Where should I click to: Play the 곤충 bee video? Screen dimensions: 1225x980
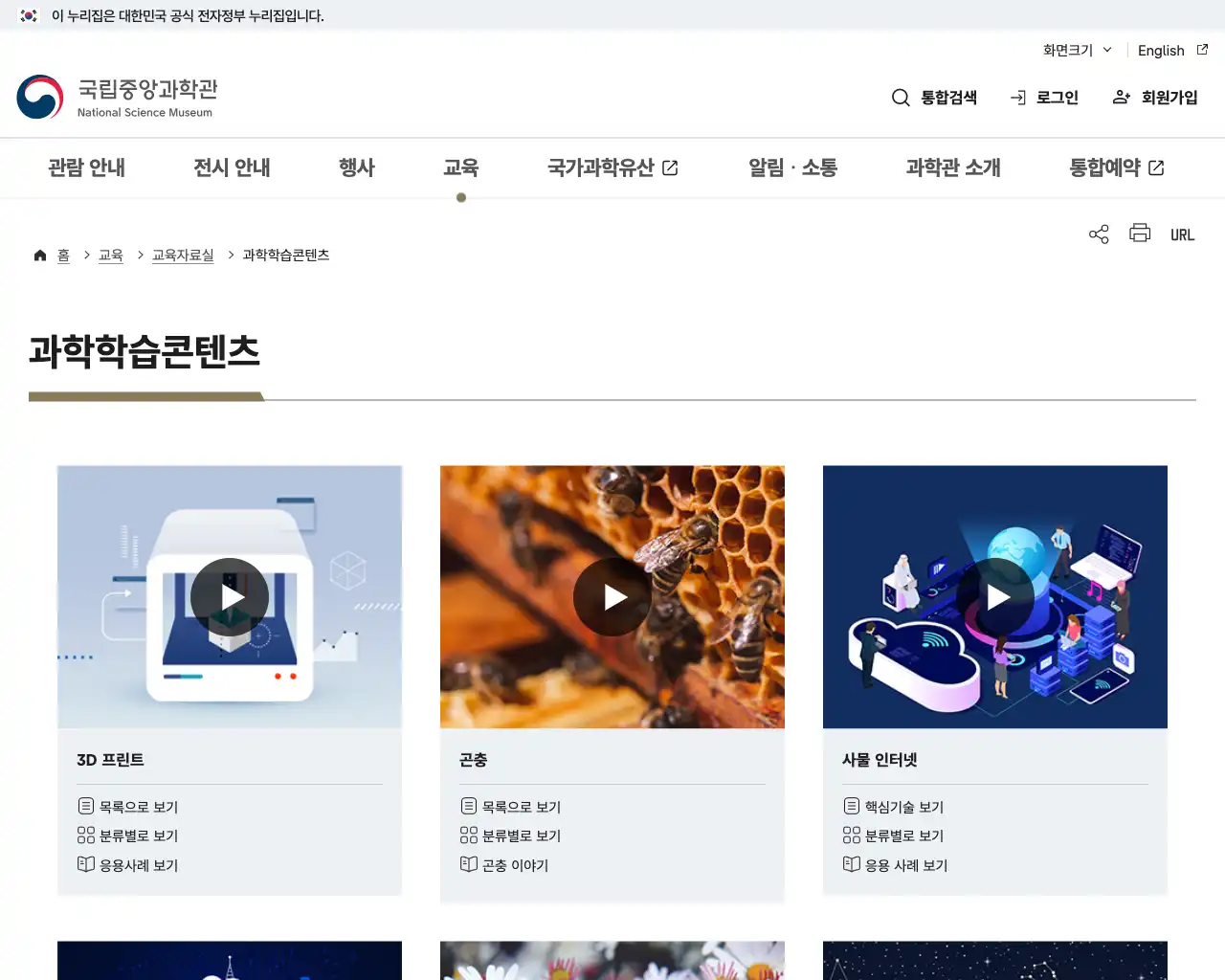point(612,596)
